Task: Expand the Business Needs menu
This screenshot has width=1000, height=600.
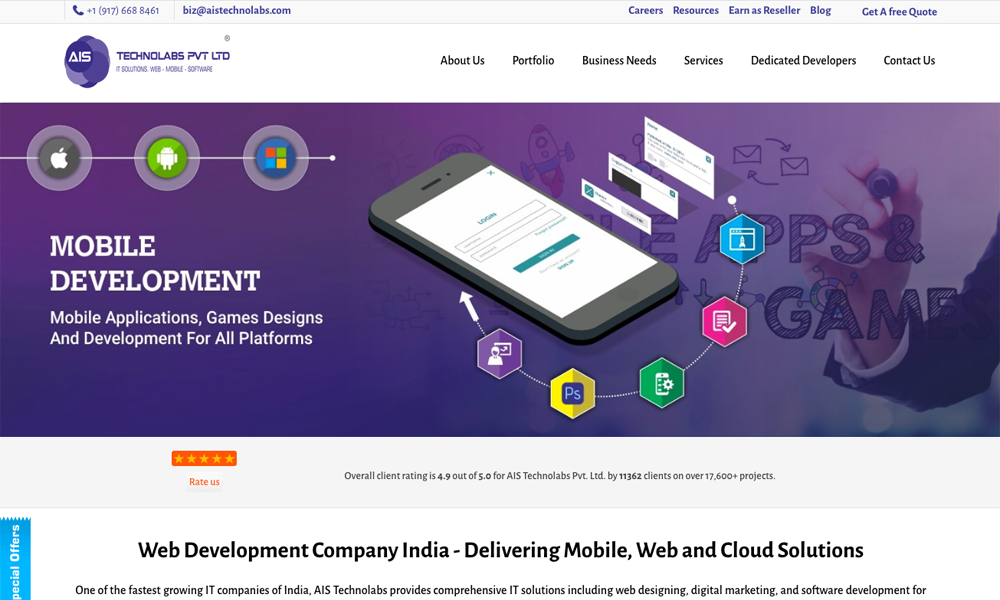Action: point(619,61)
